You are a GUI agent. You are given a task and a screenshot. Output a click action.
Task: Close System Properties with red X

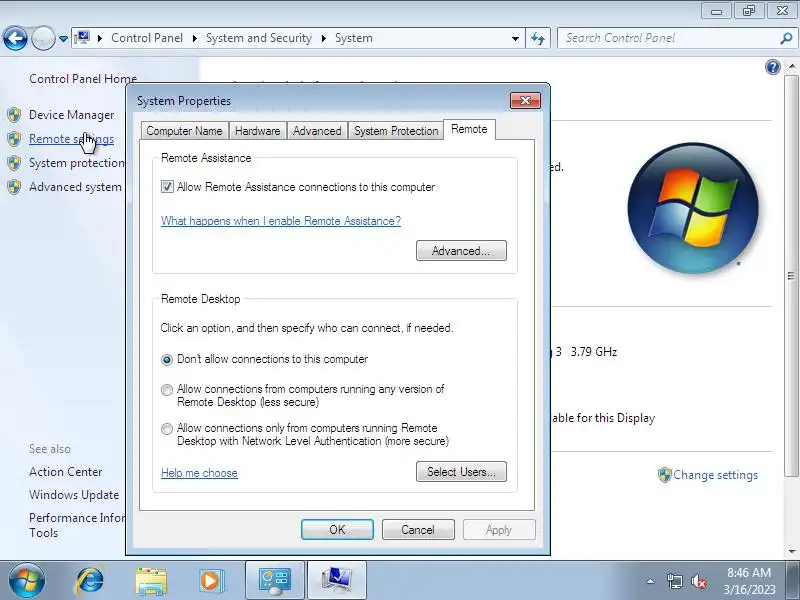tap(525, 101)
